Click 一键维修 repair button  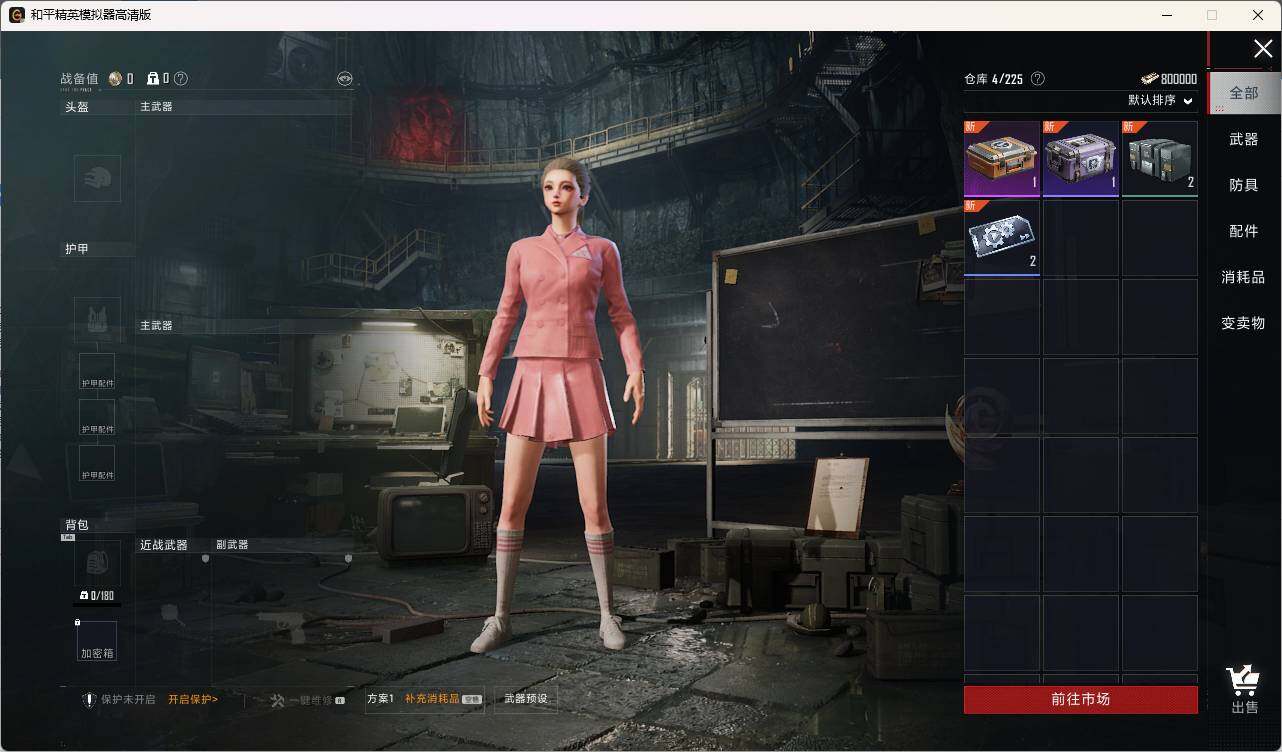pos(308,700)
